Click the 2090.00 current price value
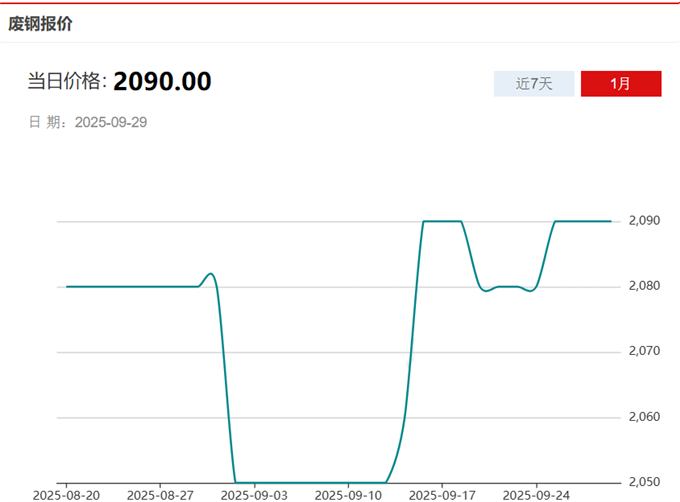680x502 pixels. point(162,81)
